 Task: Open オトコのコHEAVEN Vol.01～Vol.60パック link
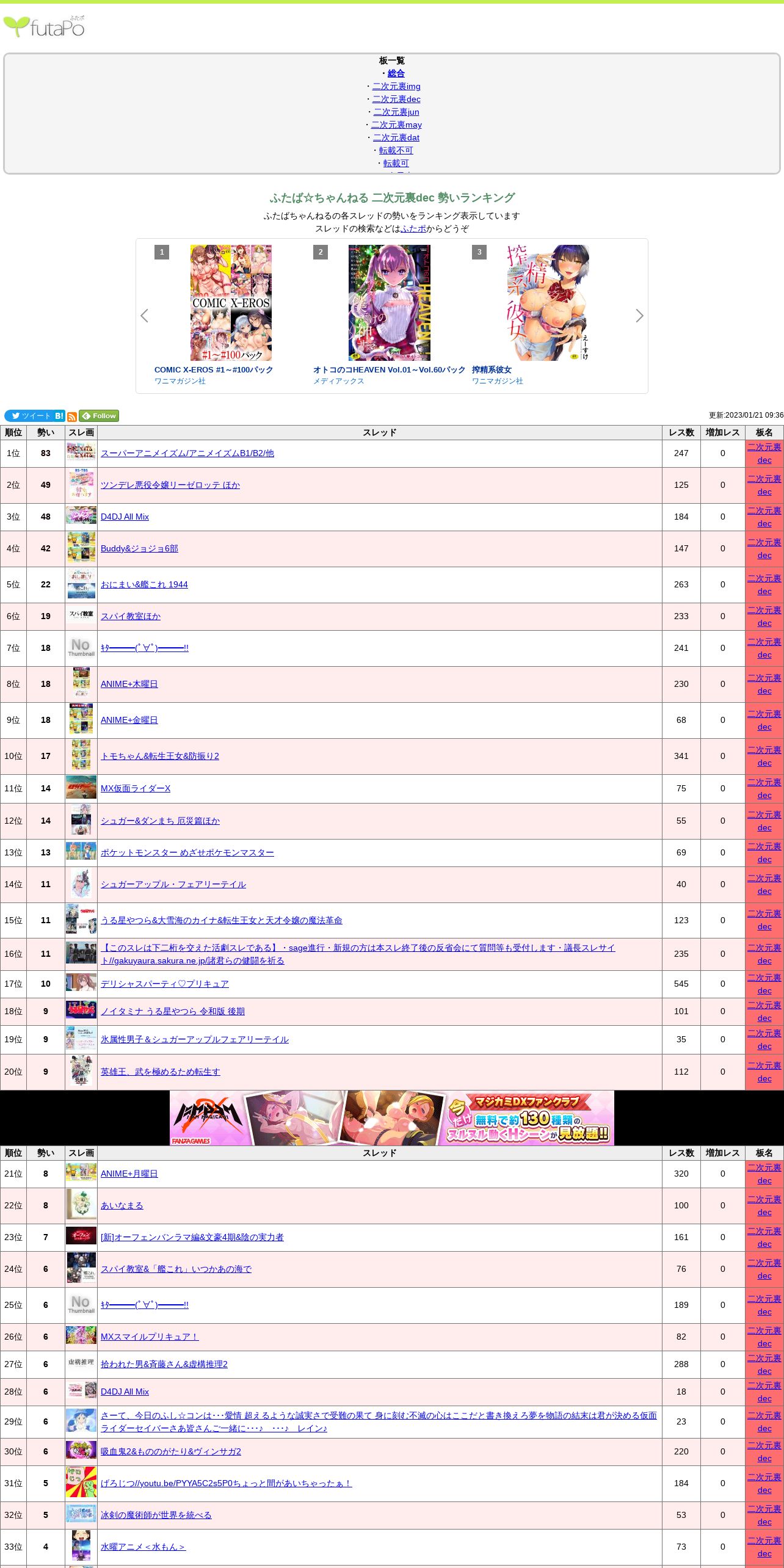pos(389,369)
